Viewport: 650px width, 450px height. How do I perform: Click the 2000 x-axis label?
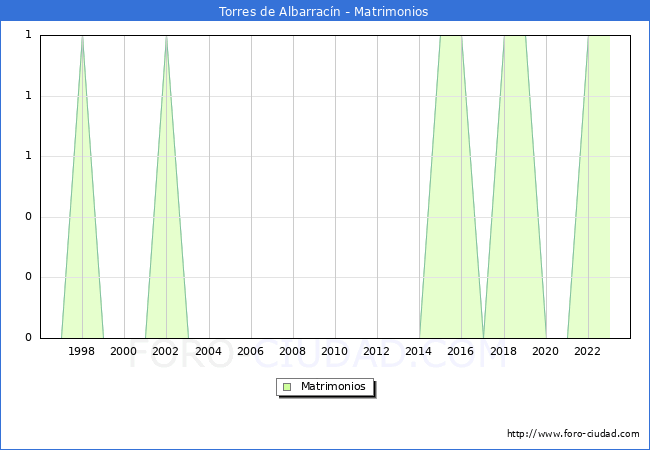pos(124,351)
